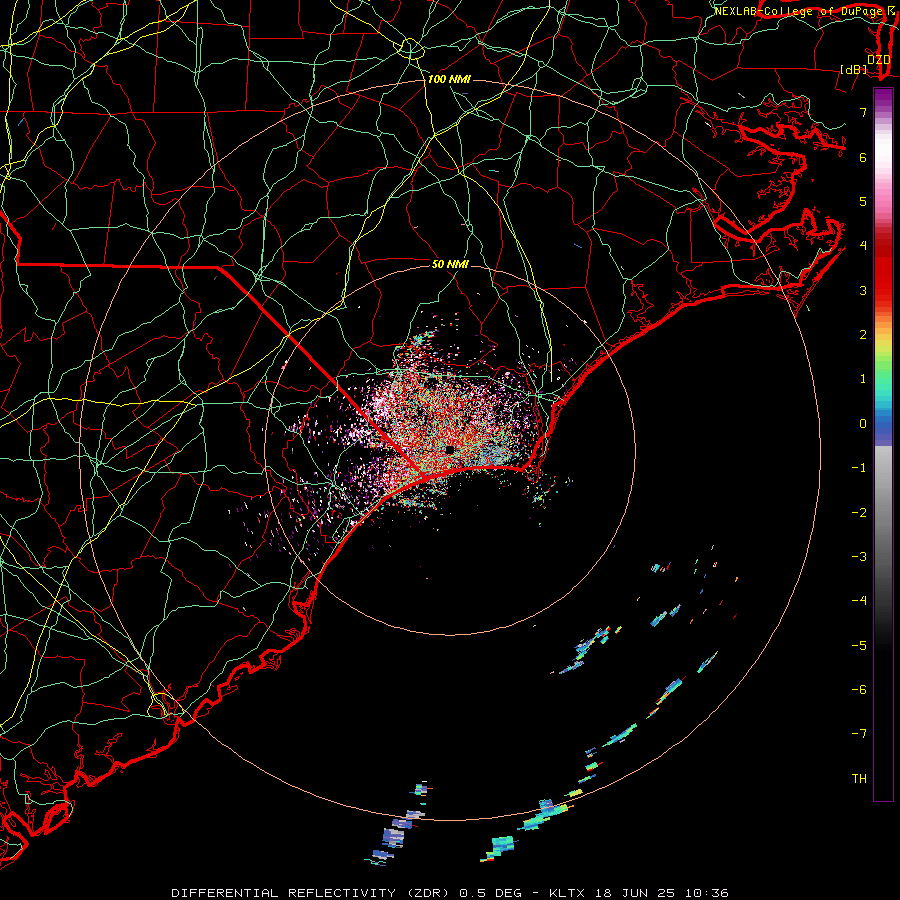This screenshot has width=900, height=900.
Task: Click the "-6" value on color scale
Action: point(859,690)
